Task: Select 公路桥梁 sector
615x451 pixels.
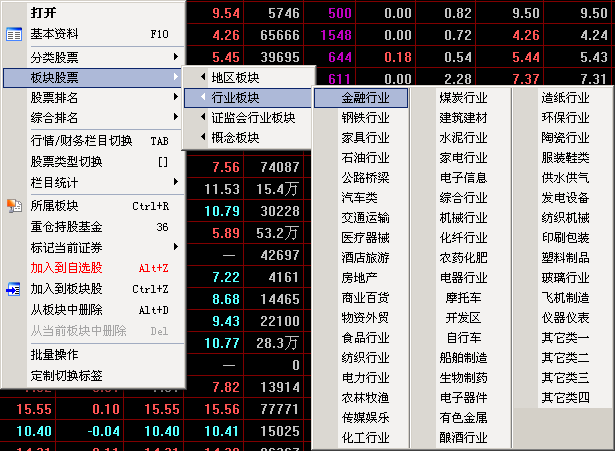Action: (365, 178)
